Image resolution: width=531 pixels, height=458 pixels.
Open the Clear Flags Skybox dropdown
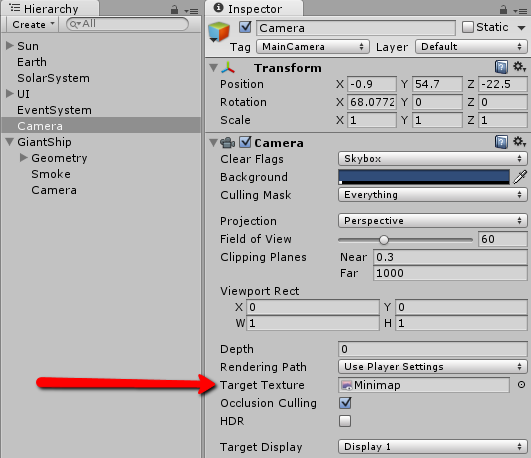coord(432,159)
